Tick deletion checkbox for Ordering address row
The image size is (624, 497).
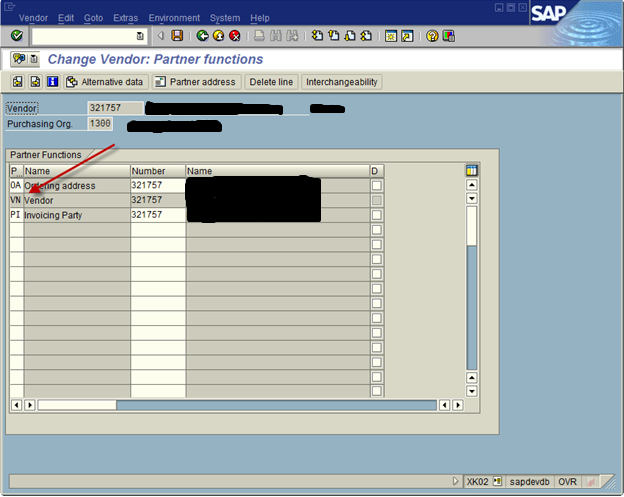coord(376,185)
